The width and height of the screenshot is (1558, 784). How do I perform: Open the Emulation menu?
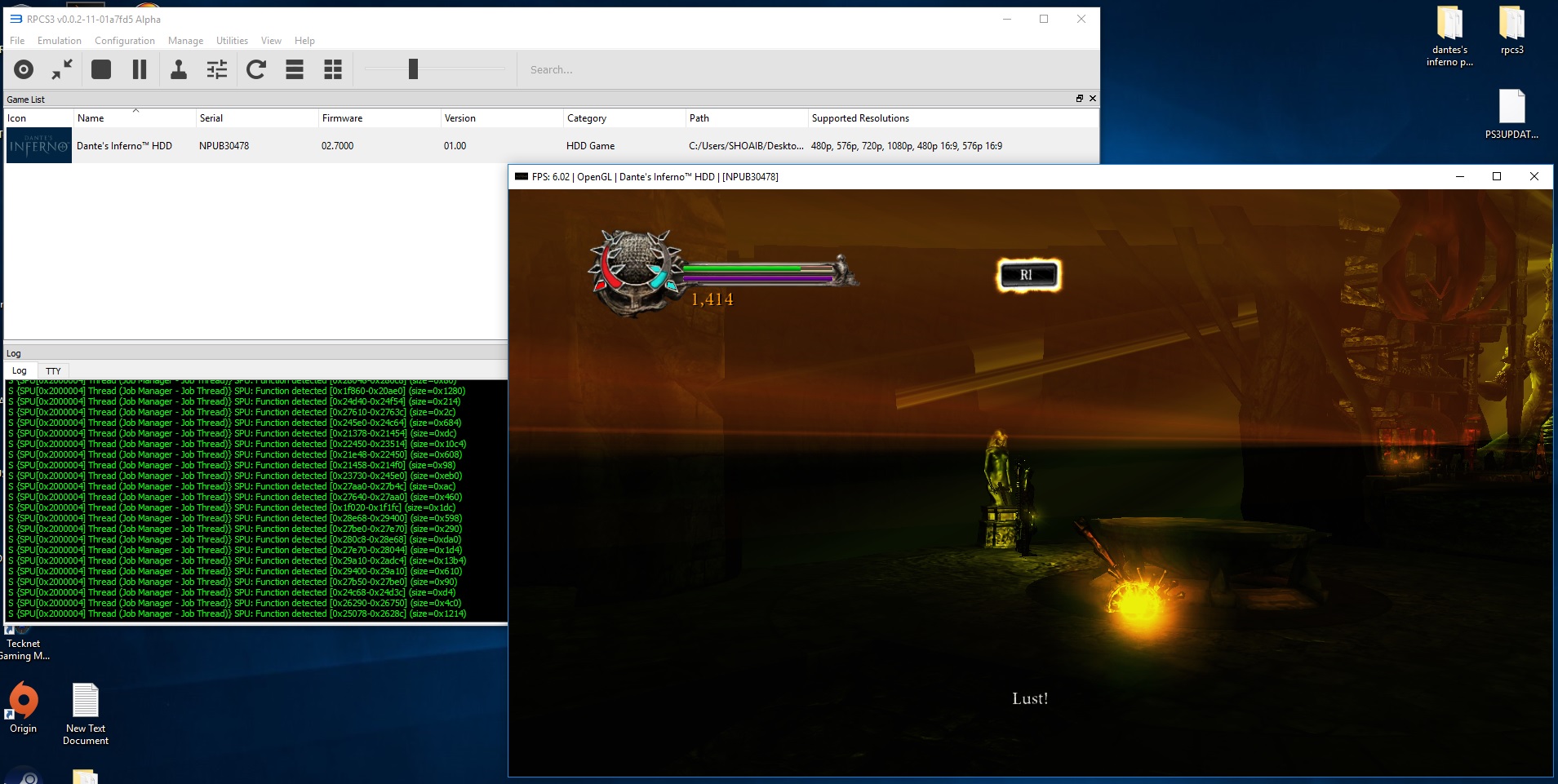tap(59, 41)
